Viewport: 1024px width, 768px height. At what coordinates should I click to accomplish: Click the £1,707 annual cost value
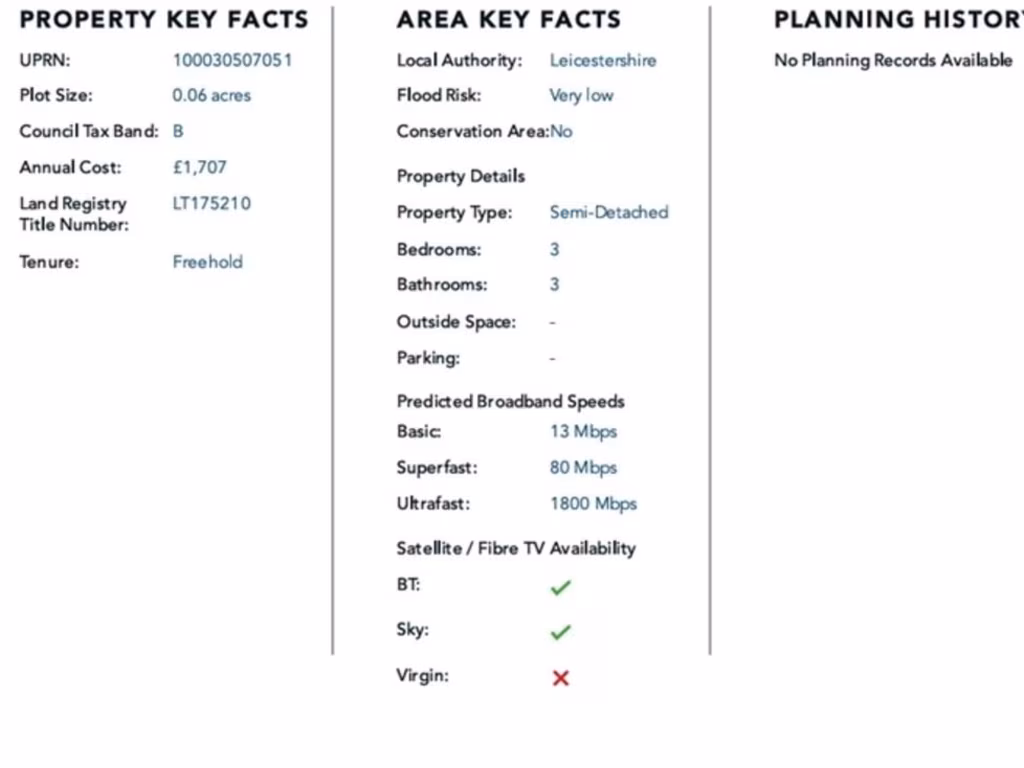[199, 167]
